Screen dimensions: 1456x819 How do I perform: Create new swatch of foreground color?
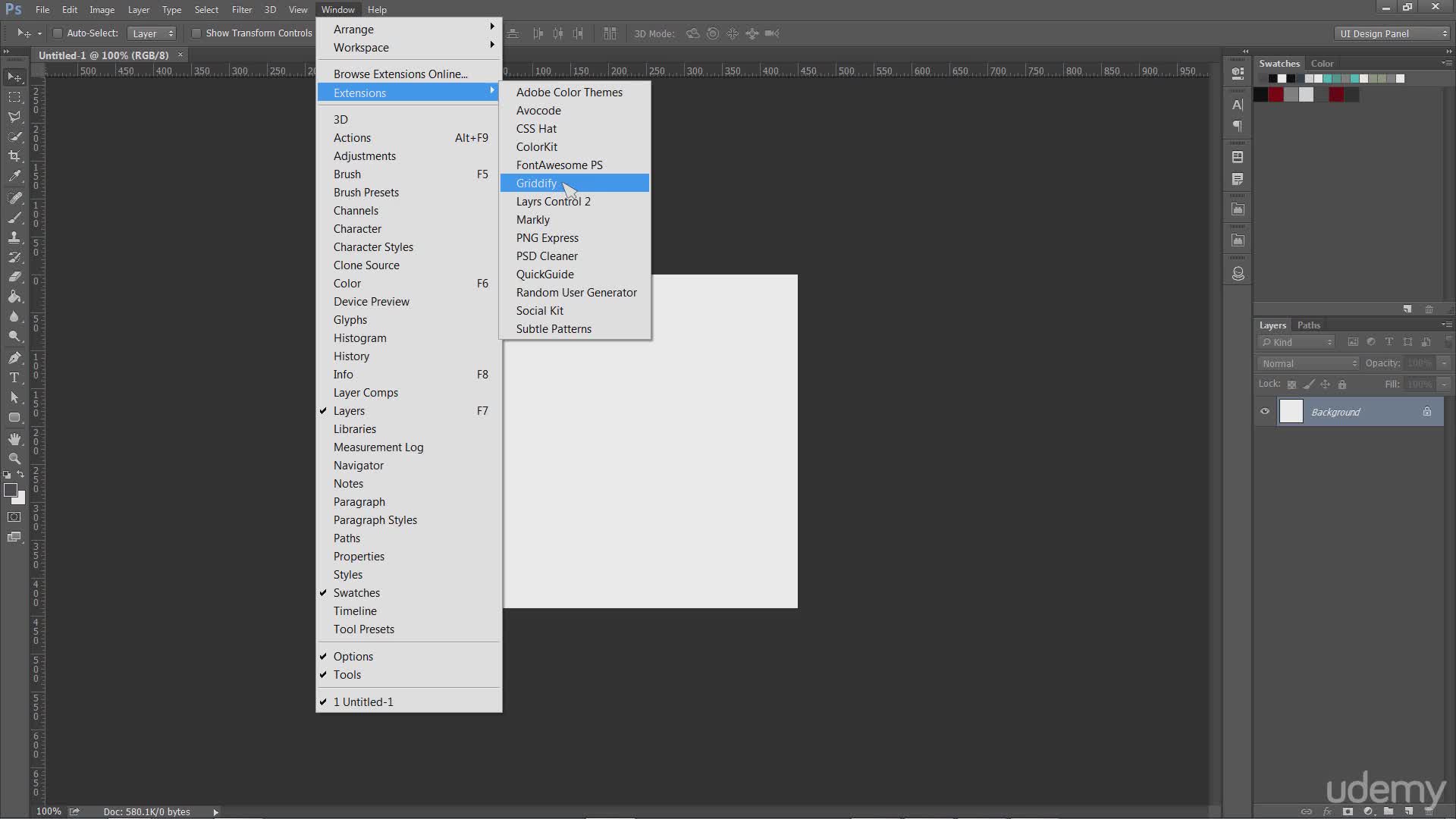point(1407,309)
